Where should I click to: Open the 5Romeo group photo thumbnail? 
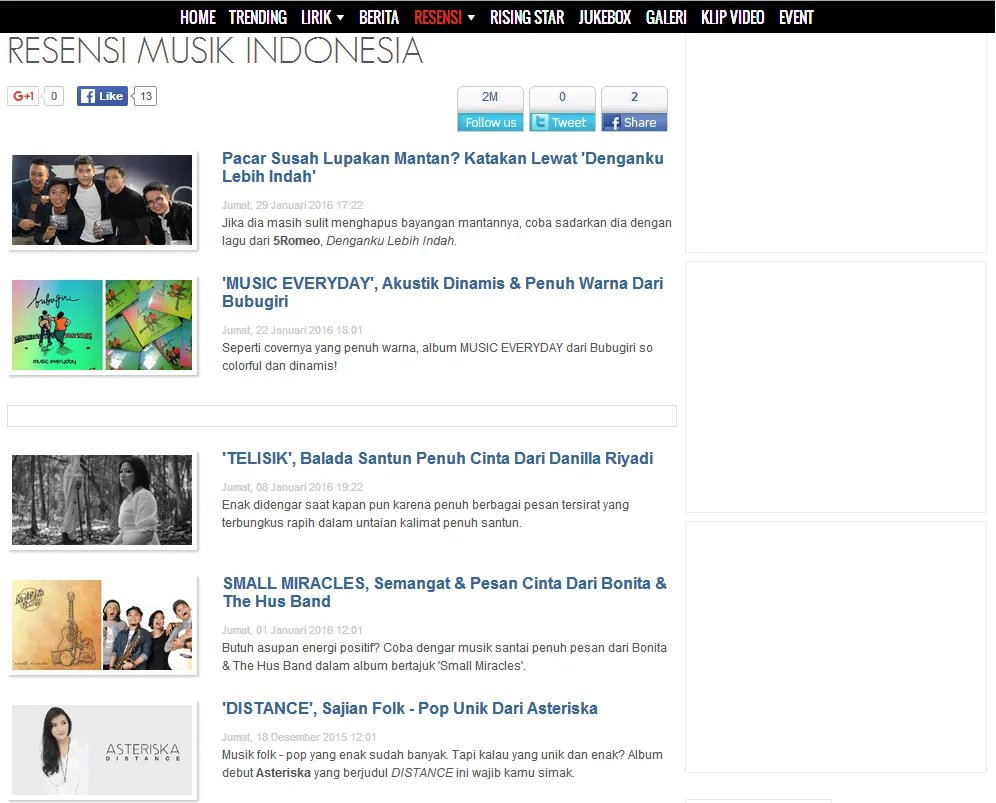tap(102, 200)
